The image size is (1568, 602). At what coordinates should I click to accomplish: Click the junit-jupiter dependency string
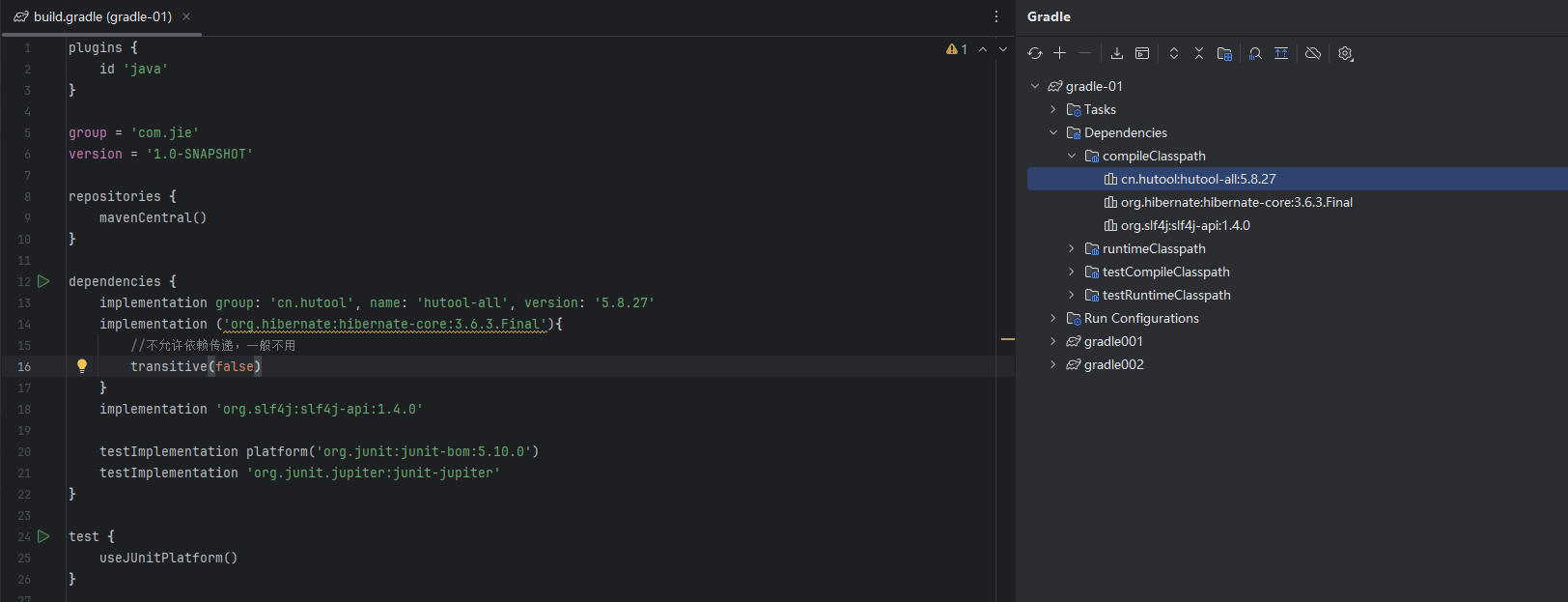tap(374, 473)
